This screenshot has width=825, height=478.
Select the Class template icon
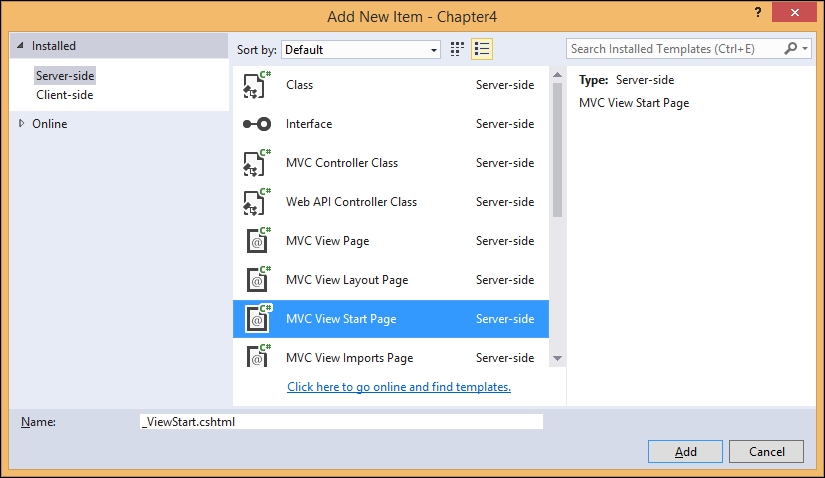tap(257, 85)
